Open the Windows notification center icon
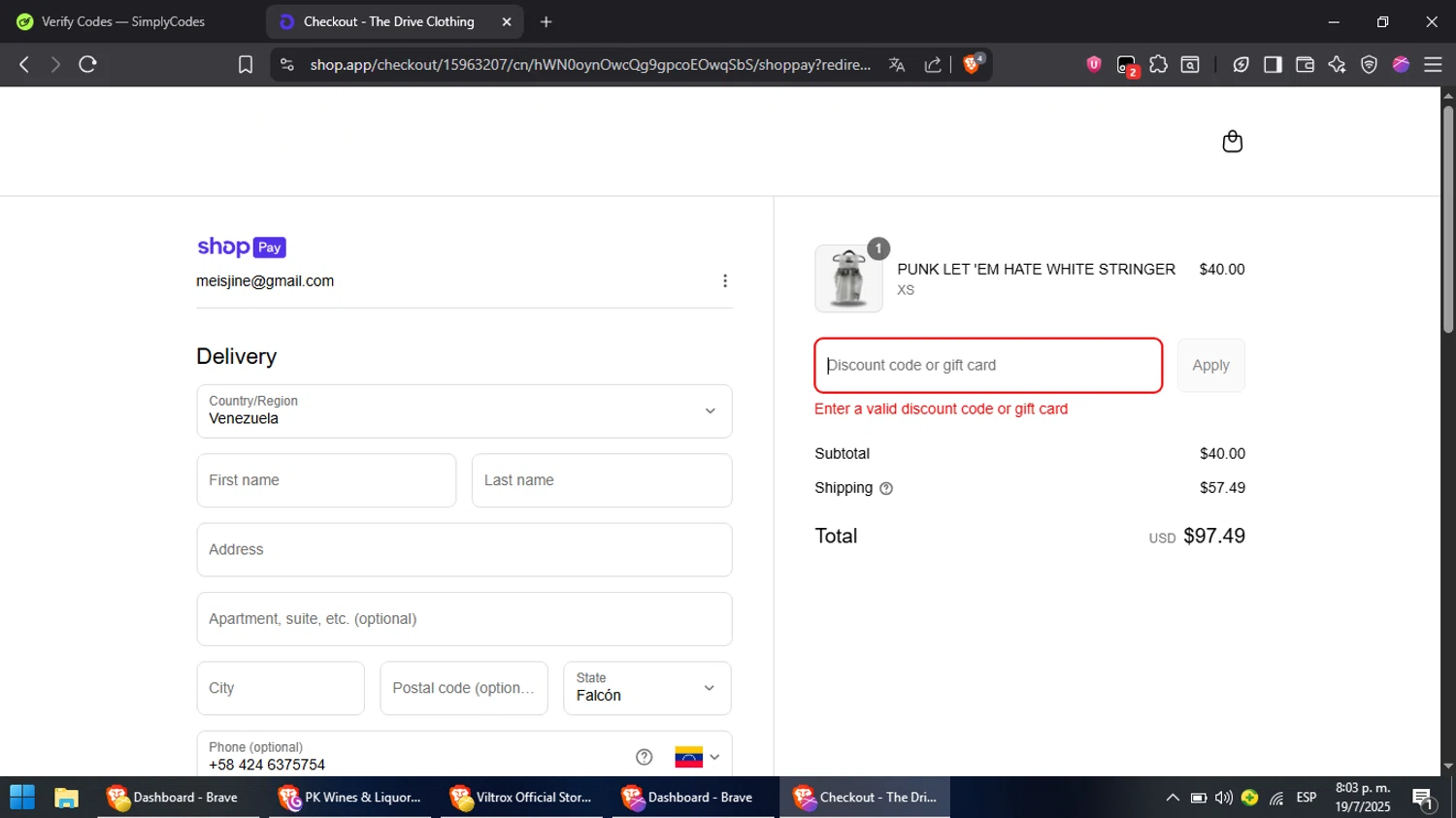1456x818 pixels. [x=1424, y=800]
